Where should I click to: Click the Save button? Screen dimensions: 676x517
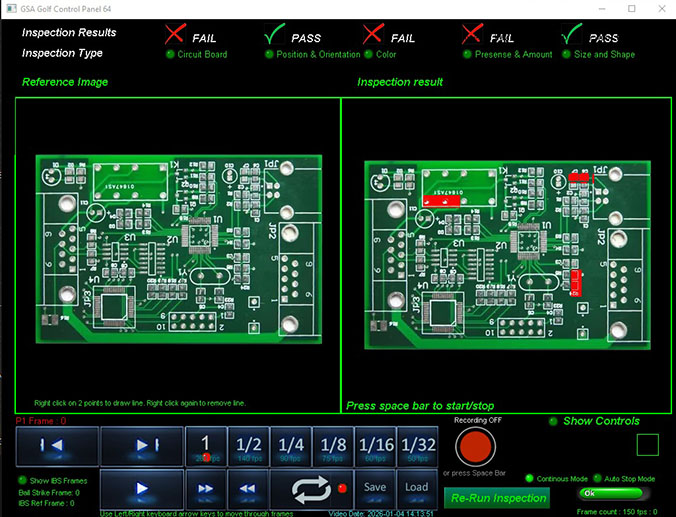pyautogui.click(x=375, y=488)
